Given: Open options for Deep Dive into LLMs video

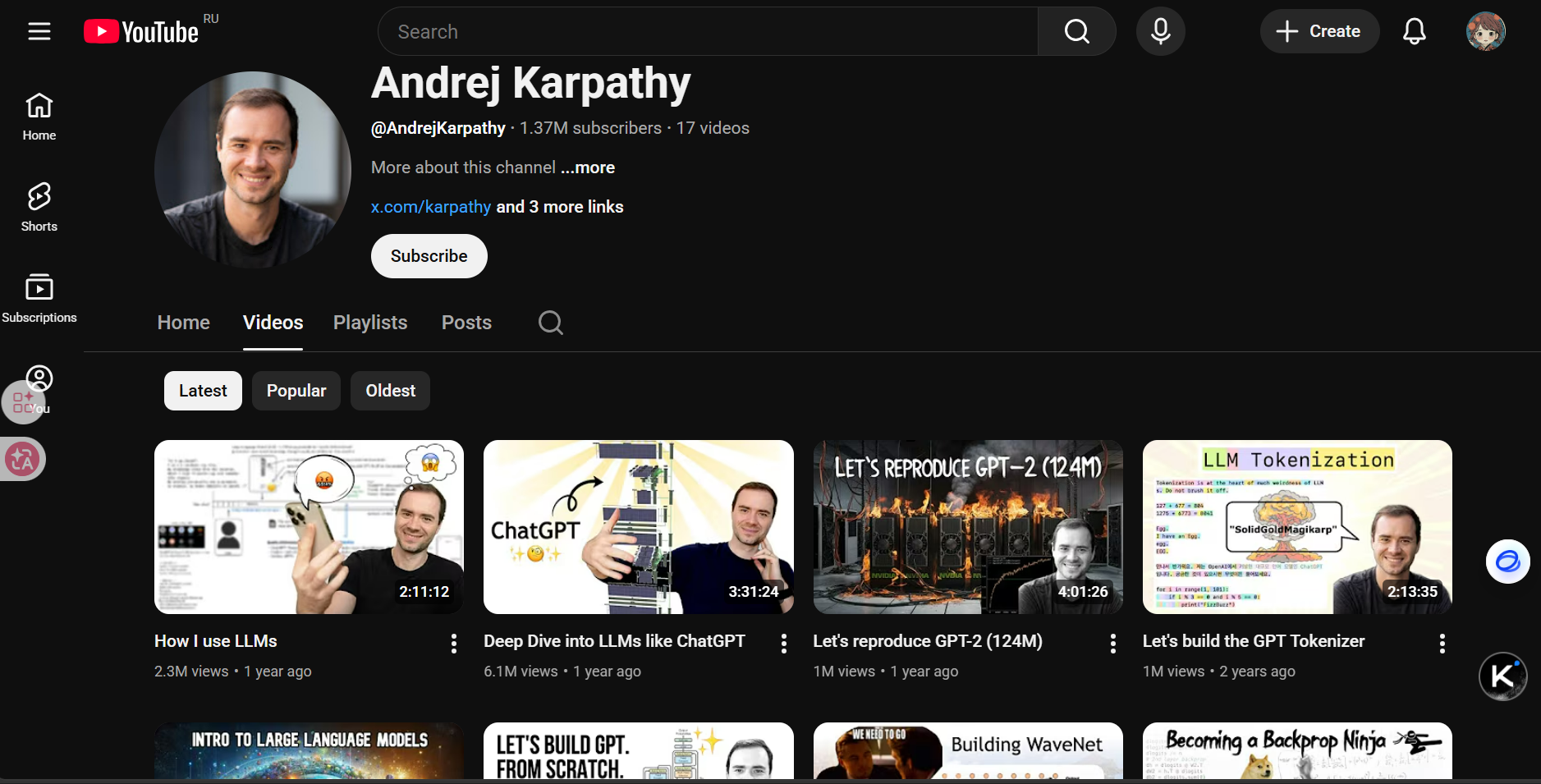Looking at the screenshot, I should [783, 644].
